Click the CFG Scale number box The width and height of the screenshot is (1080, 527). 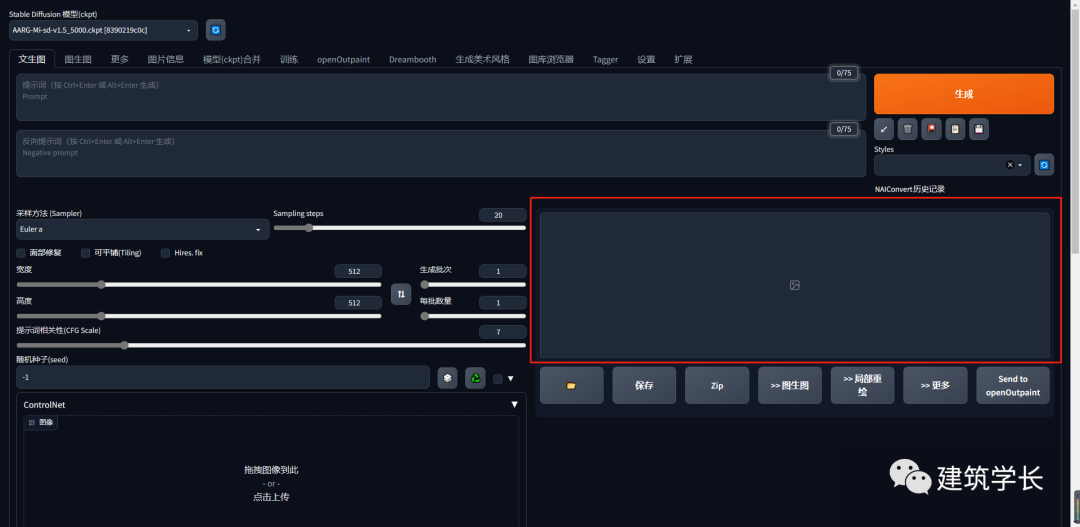pyautogui.click(x=502, y=332)
